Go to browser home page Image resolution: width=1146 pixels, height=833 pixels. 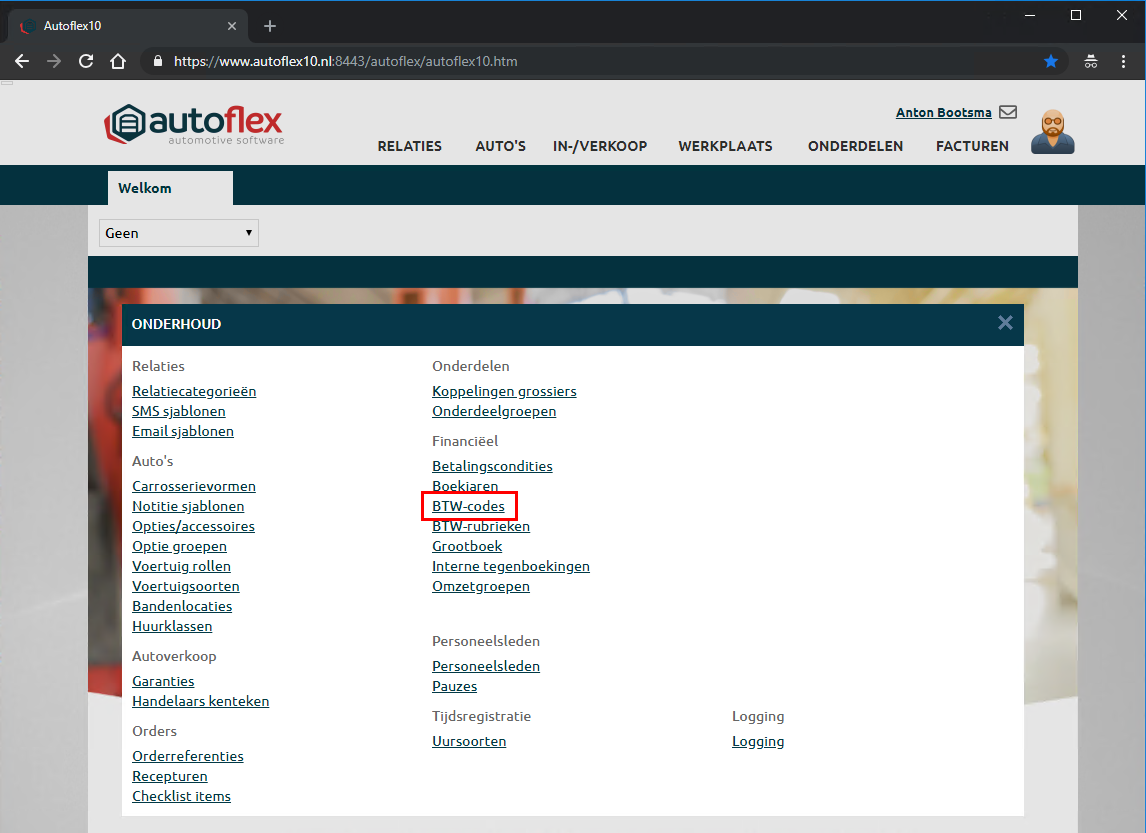(x=118, y=61)
